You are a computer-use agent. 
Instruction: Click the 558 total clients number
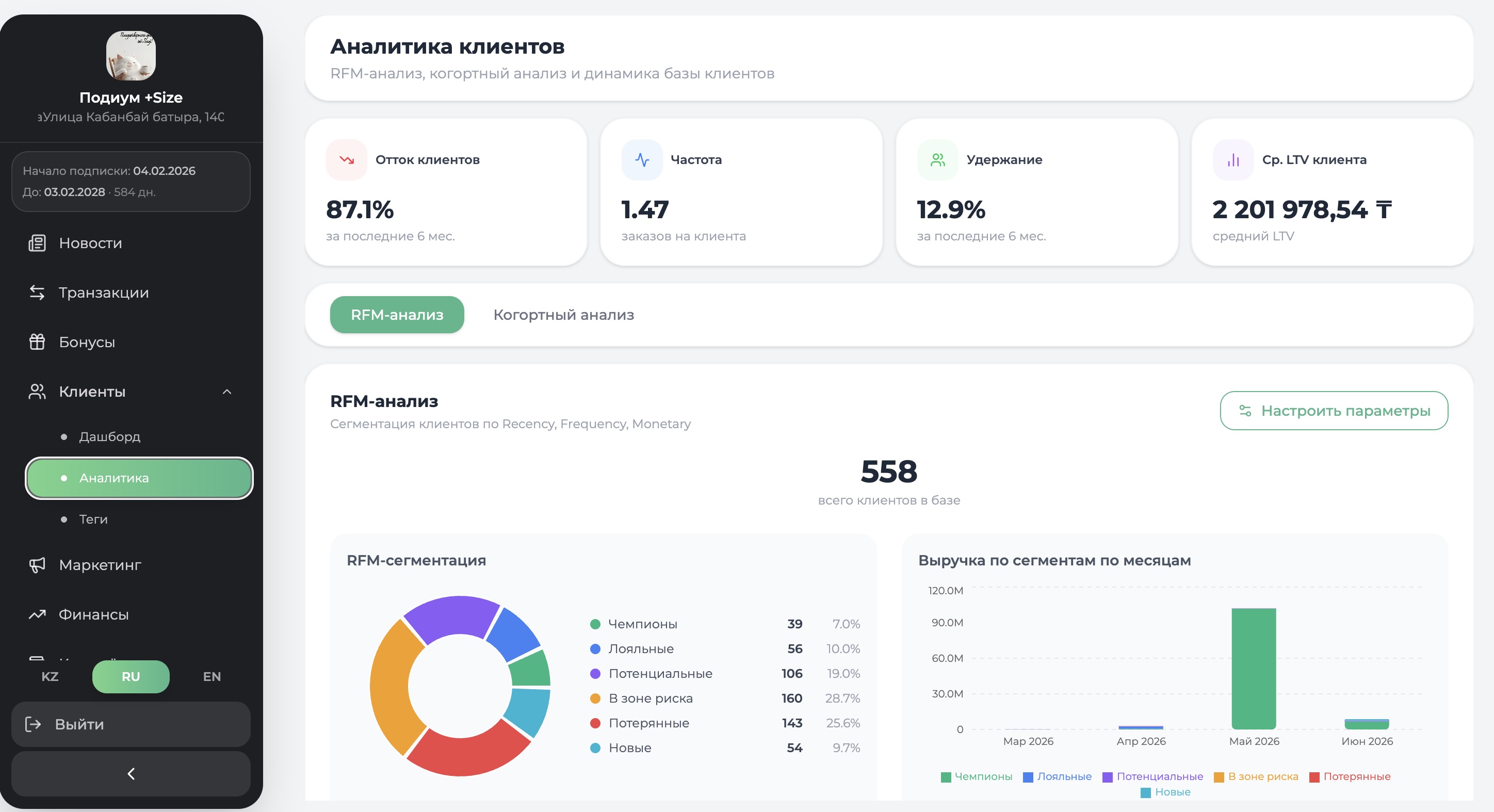889,471
